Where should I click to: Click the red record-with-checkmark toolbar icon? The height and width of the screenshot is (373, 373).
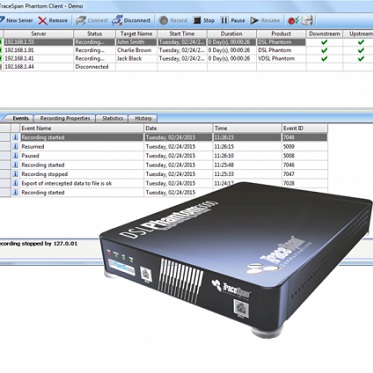[x=293, y=21]
